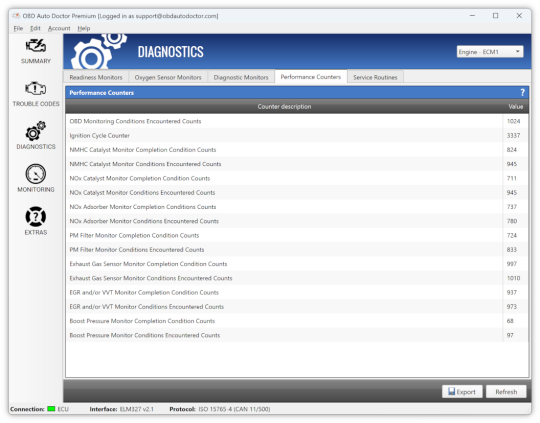Screen dimensions: 540x423
Task: Expand the Engine - ECM1 dropdown
Action: [490, 52]
